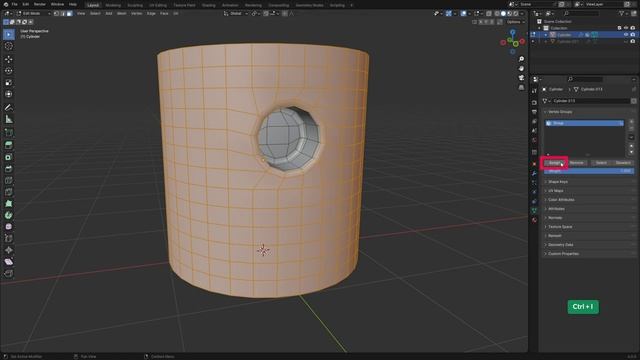Select the Bevel tool

[9, 169]
